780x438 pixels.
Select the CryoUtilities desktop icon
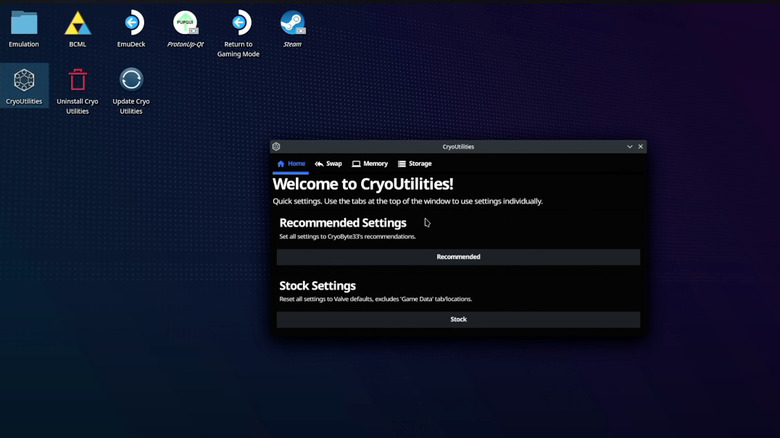click(24, 86)
